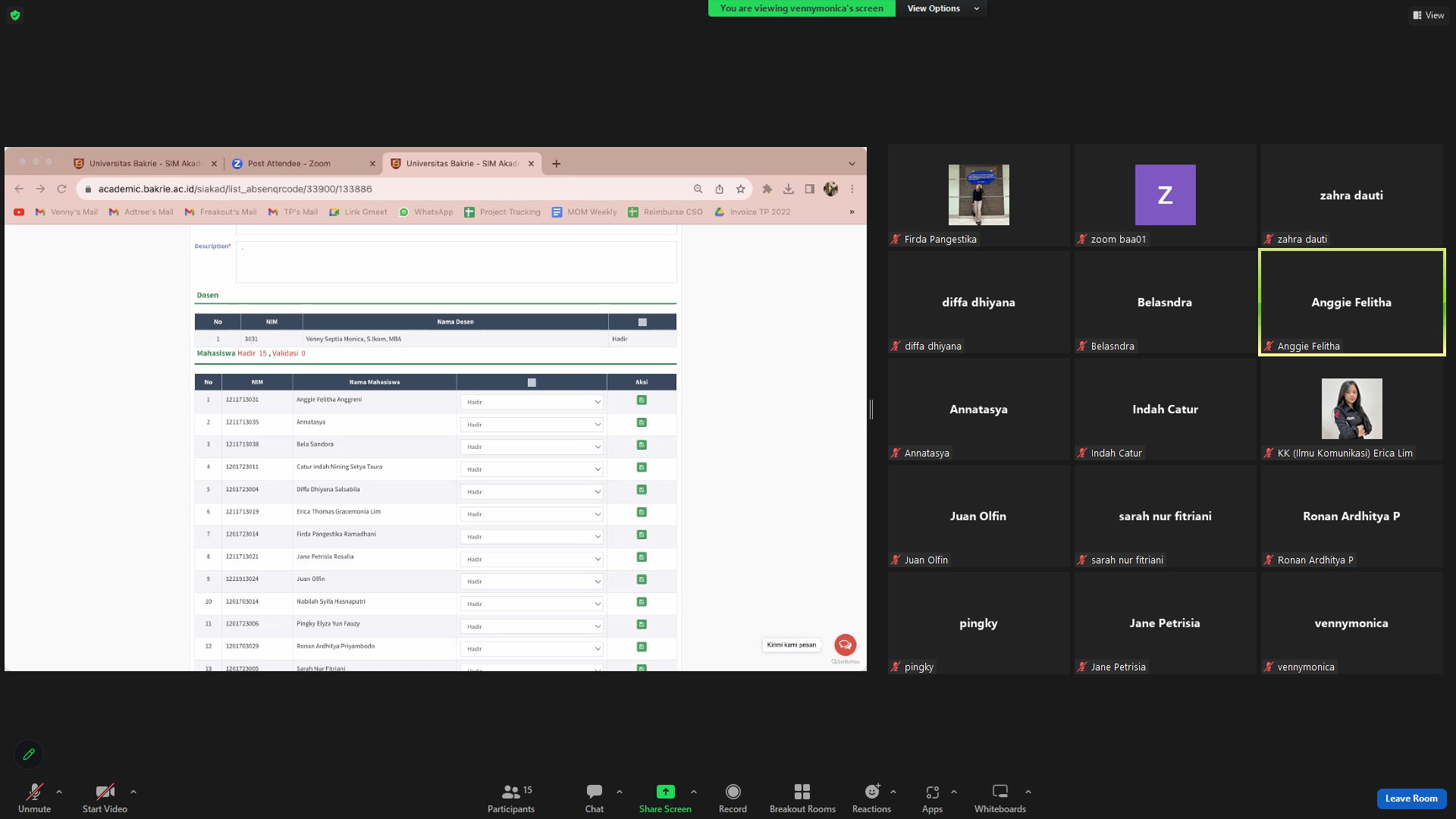This screenshot has height=819, width=1456.
Task: Expand the audio options arrow beside Unmute
Action: pos(59,792)
